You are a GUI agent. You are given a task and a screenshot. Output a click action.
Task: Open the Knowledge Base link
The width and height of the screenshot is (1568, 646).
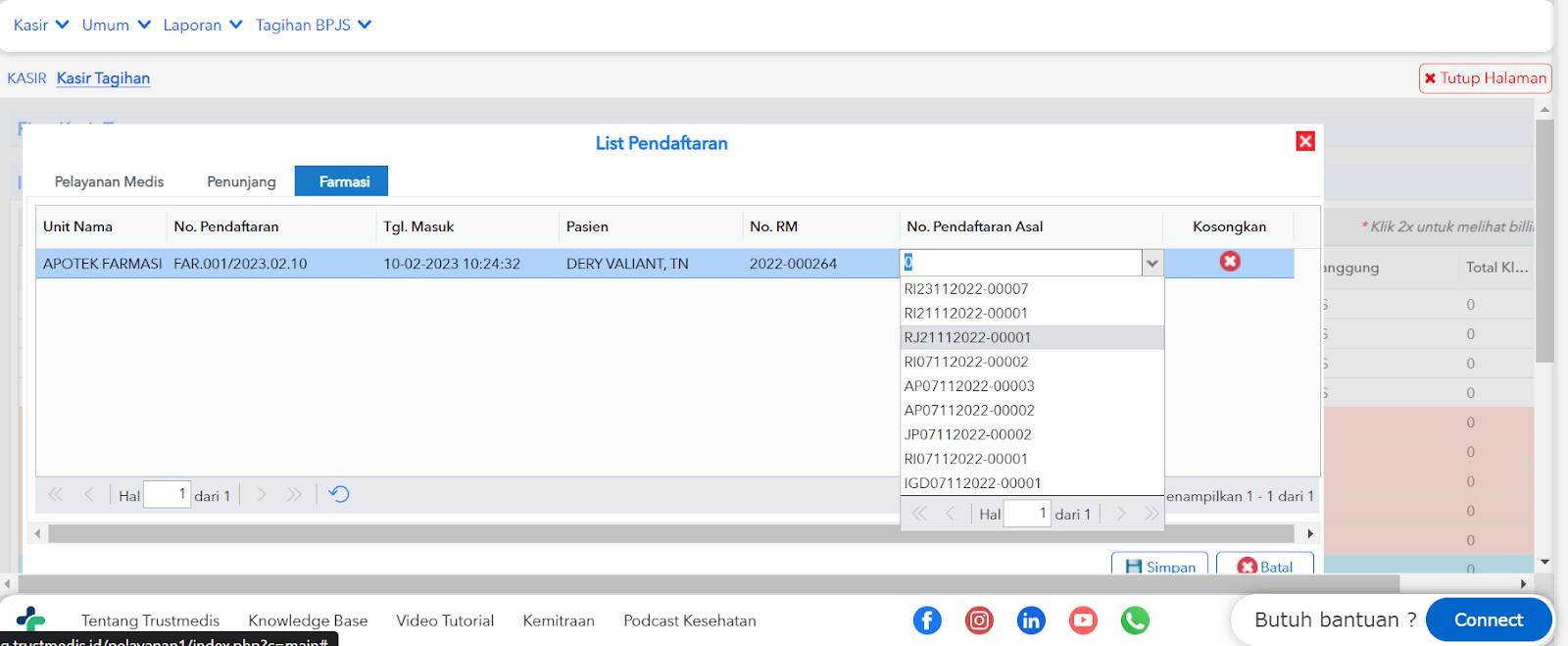click(308, 621)
